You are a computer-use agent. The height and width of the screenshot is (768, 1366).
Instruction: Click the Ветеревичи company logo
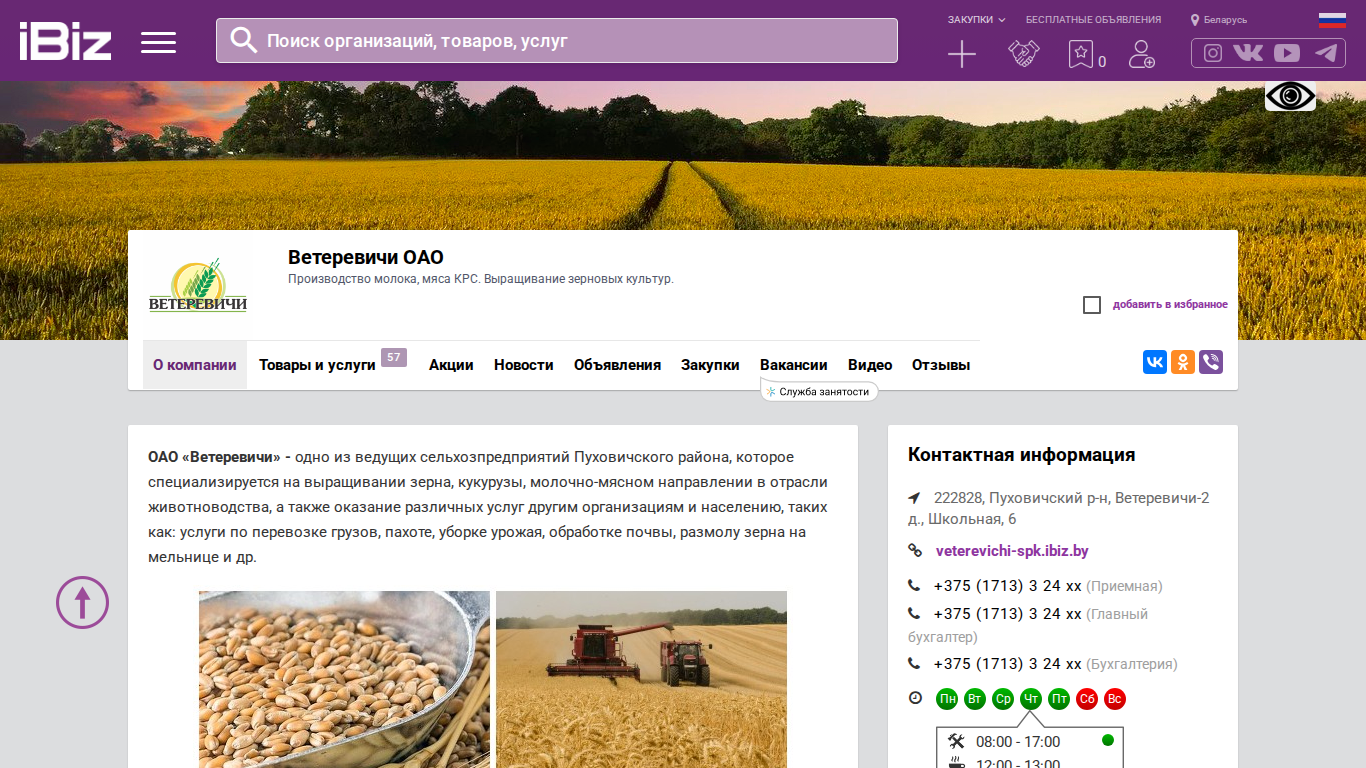pyautogui.click(x=198, y=286)
